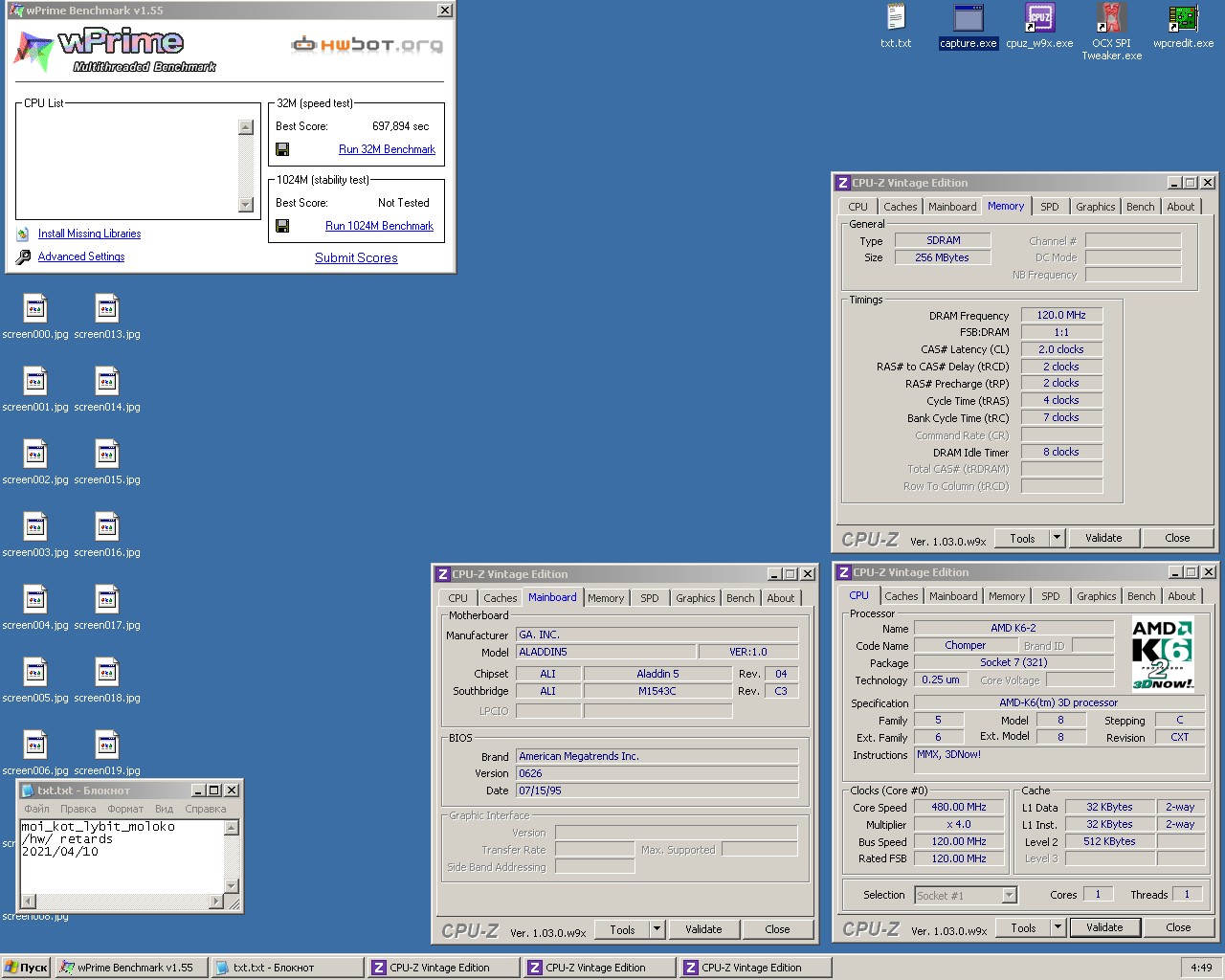Open the Advanced Settings link
1225x980 pixels.
click(81, 256)
